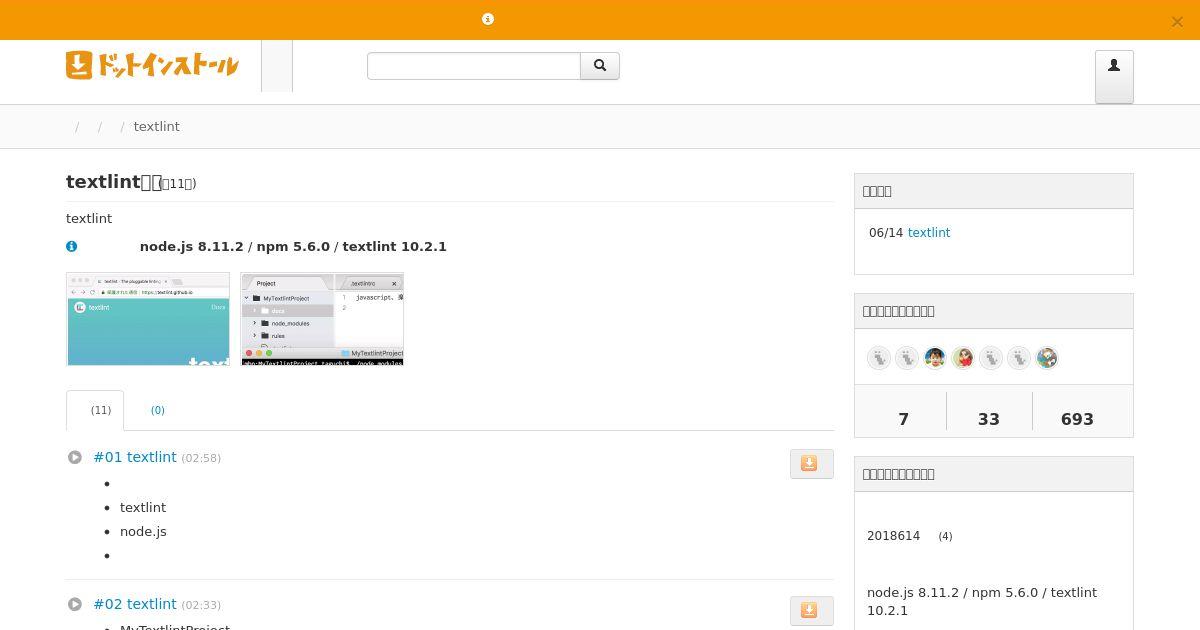Screen dimensions: 1200x630
Task: Select the lessons tab (11)
Action: (x=95, y=410)
